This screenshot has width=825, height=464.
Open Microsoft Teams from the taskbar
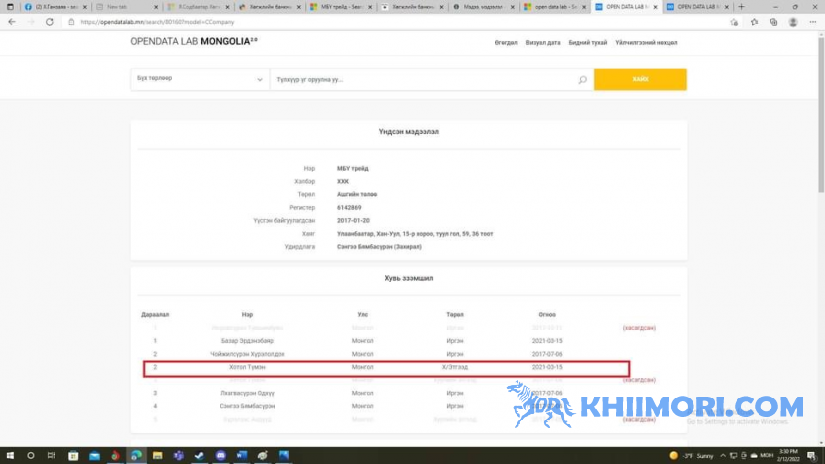[x=178, y=456]
